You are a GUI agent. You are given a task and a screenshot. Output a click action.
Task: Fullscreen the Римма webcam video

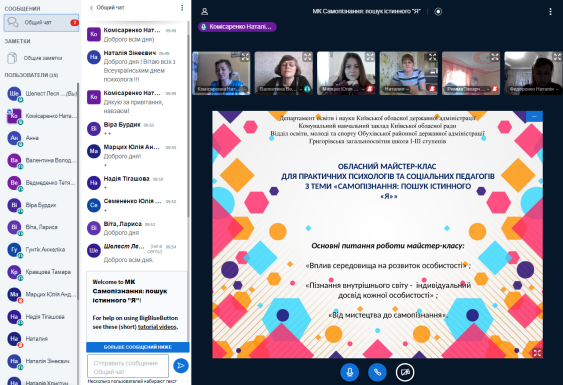pyautogui.click(x=495, y=57)
